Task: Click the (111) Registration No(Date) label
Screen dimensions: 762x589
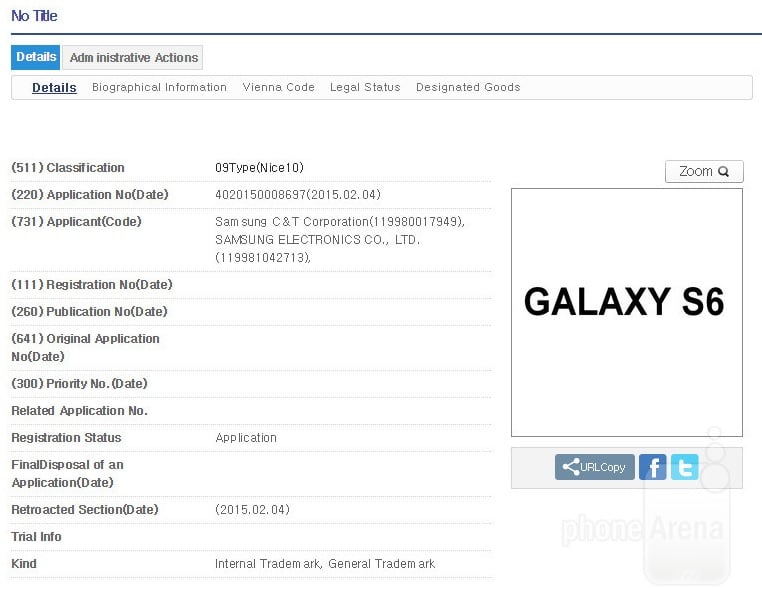Action: coord(92,285)
